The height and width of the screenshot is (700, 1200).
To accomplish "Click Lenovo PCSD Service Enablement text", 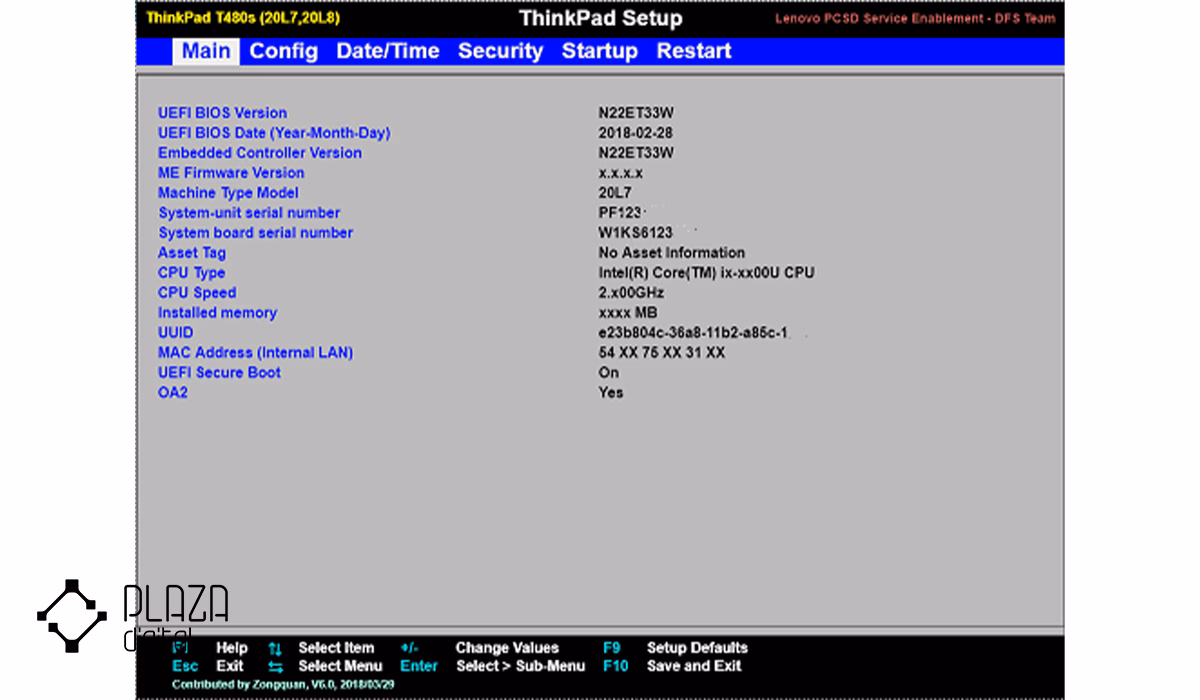I will [915, 19].
